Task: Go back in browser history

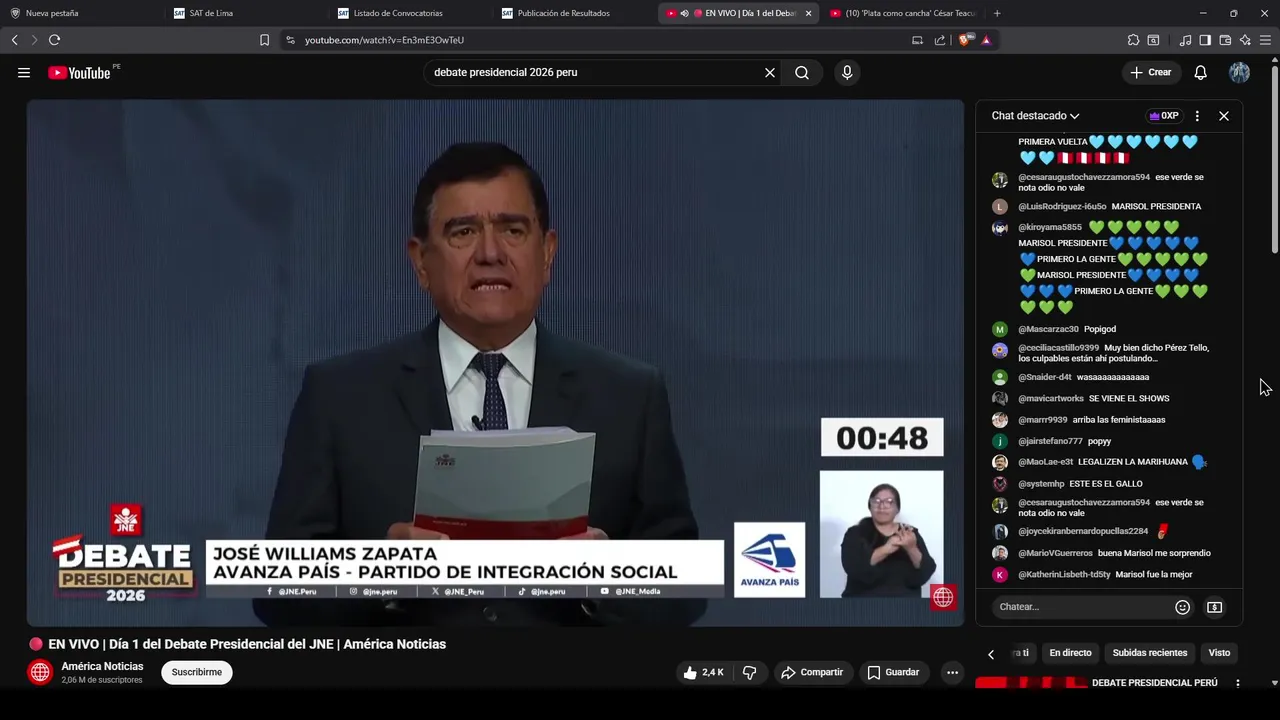Action: tap(14, 40)
